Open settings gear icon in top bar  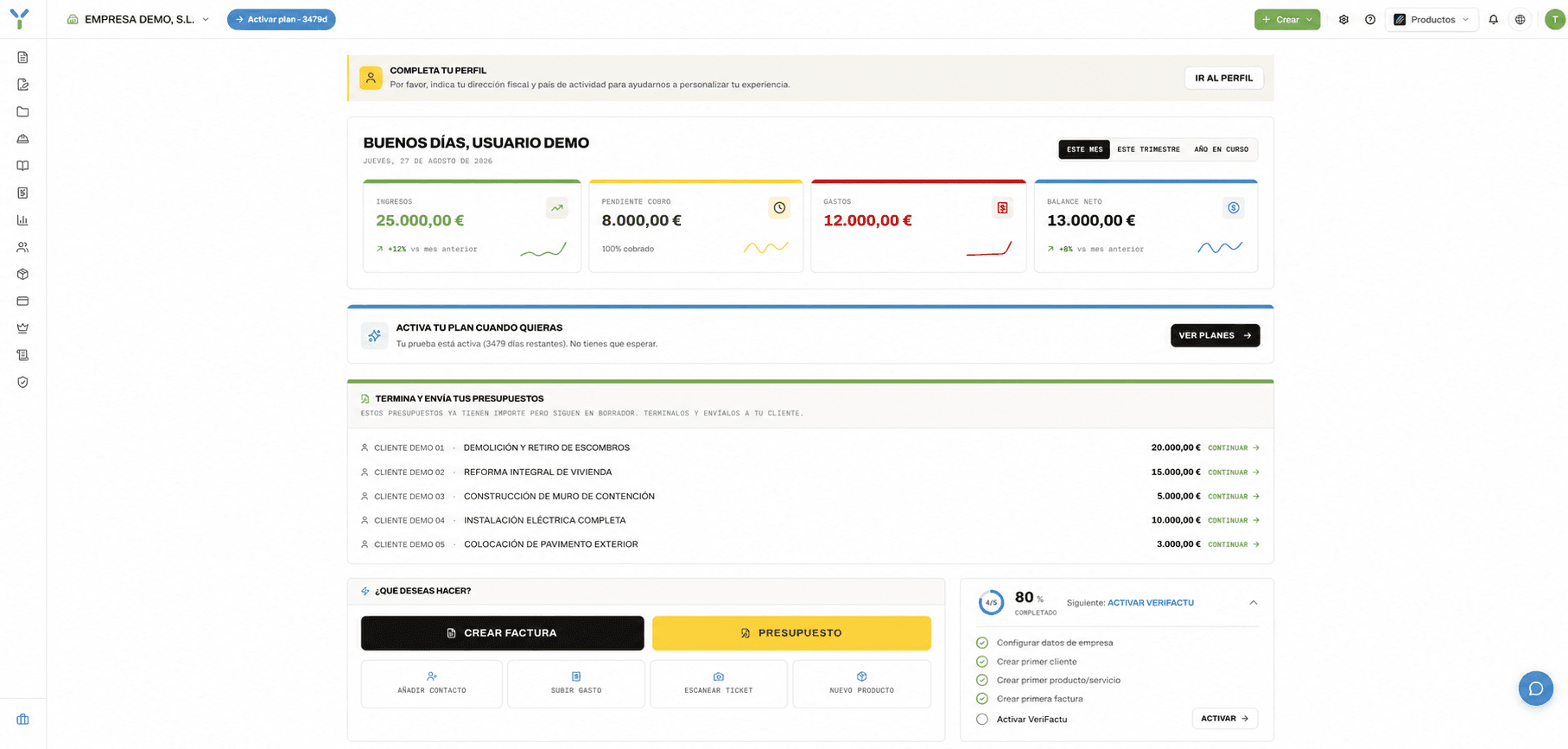[1343, 19]
